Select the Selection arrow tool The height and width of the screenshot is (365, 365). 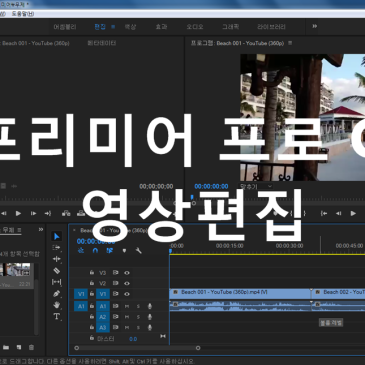[57, 236]
